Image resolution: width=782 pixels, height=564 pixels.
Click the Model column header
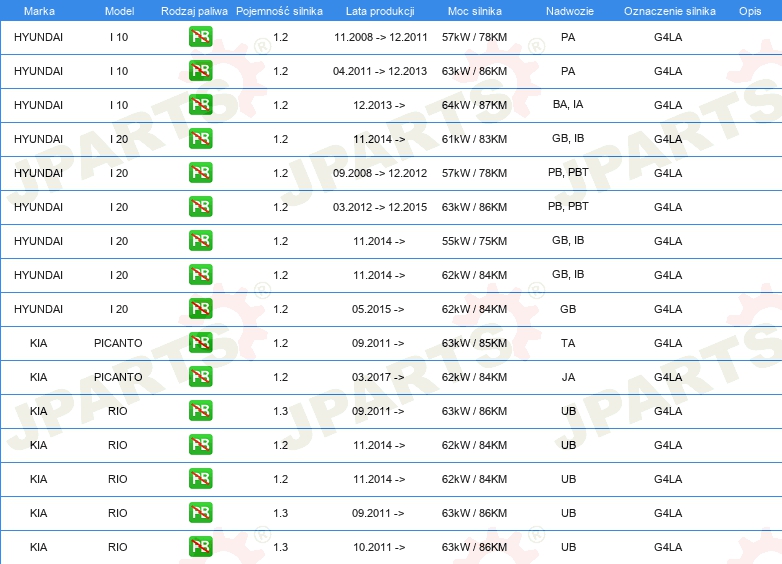[119, 11]
